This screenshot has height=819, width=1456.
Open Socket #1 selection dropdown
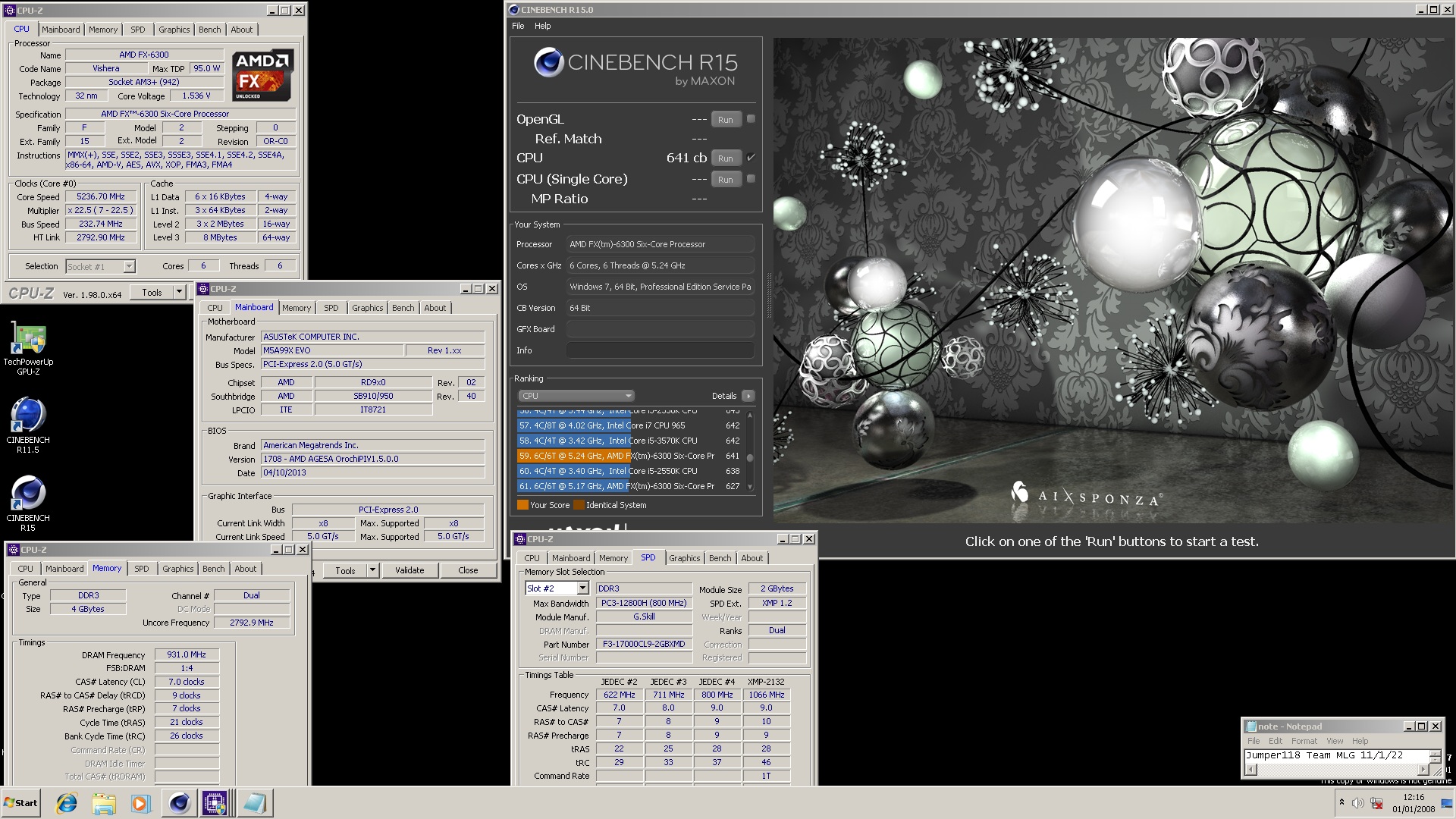click(129, 266)
